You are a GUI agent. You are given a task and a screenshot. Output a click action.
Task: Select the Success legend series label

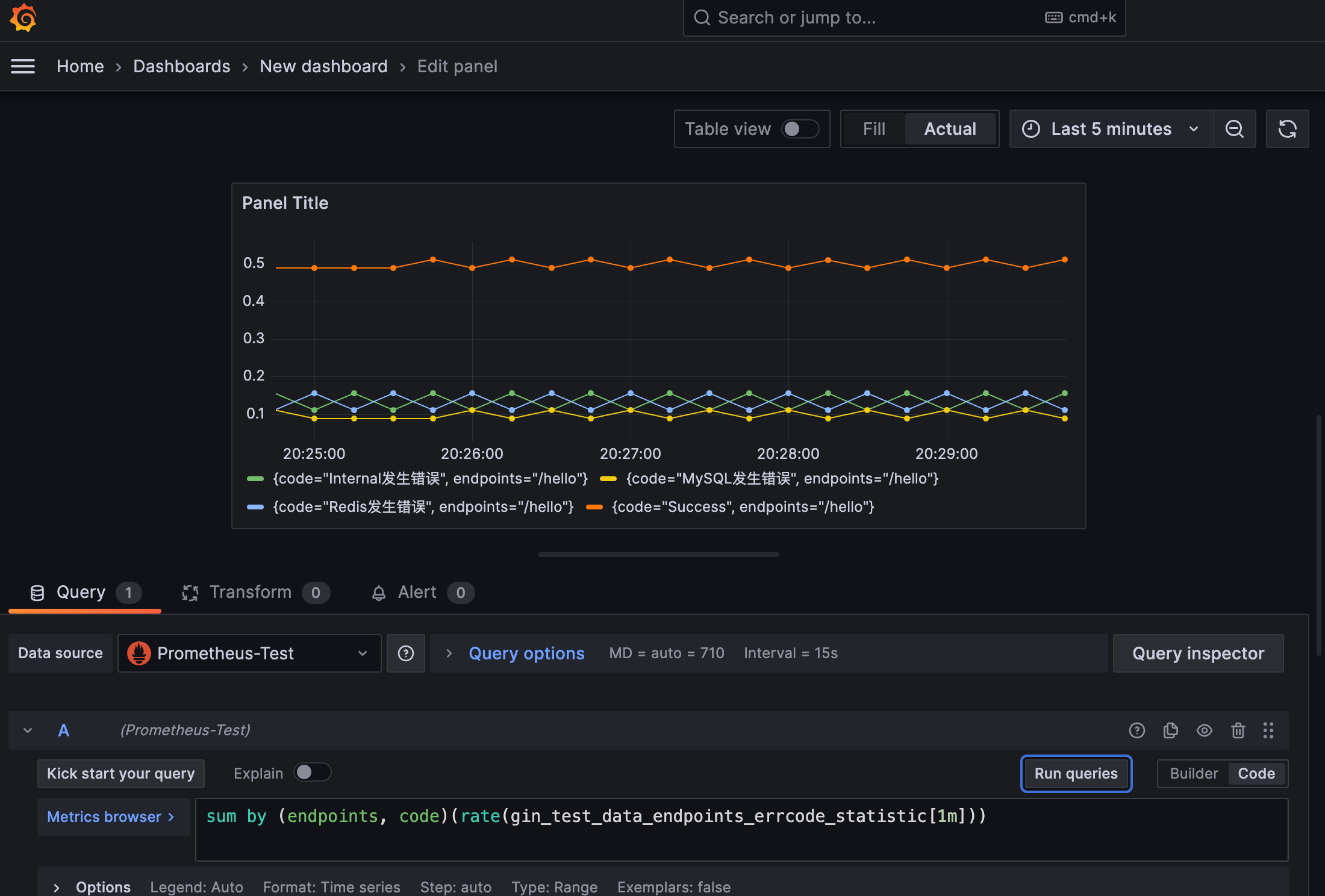(x=743, y=508)
